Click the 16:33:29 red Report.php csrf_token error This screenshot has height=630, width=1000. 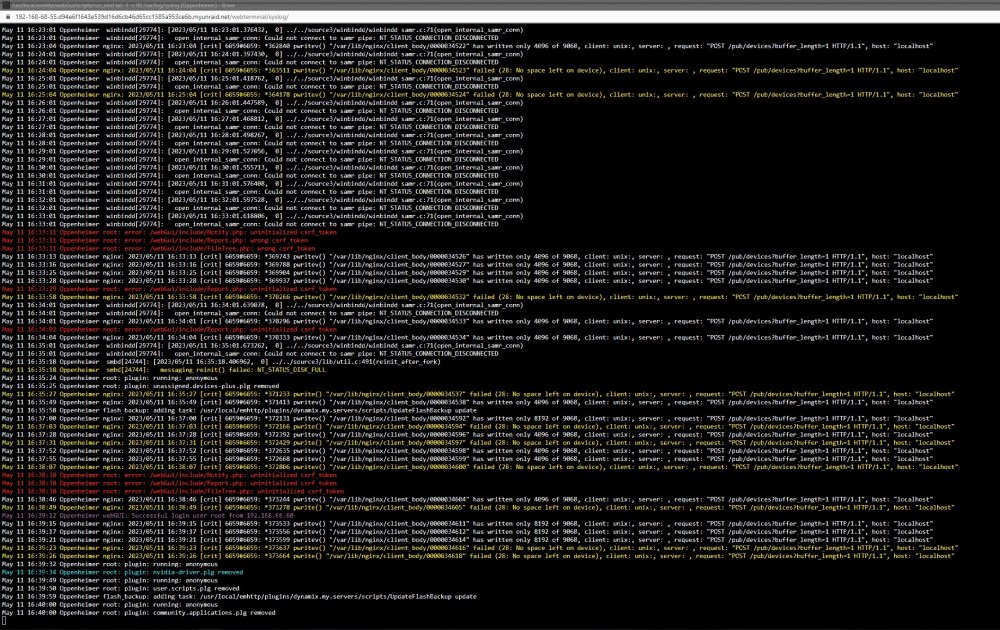click(x=169, y=289)
